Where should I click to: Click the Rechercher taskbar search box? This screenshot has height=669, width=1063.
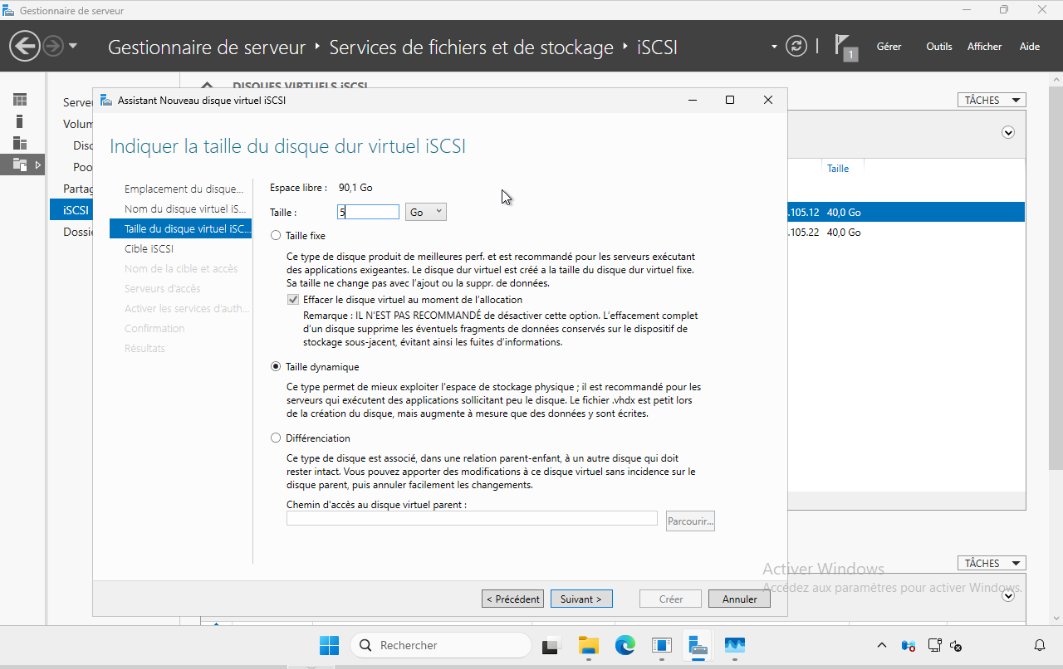[x=441, y=645]
